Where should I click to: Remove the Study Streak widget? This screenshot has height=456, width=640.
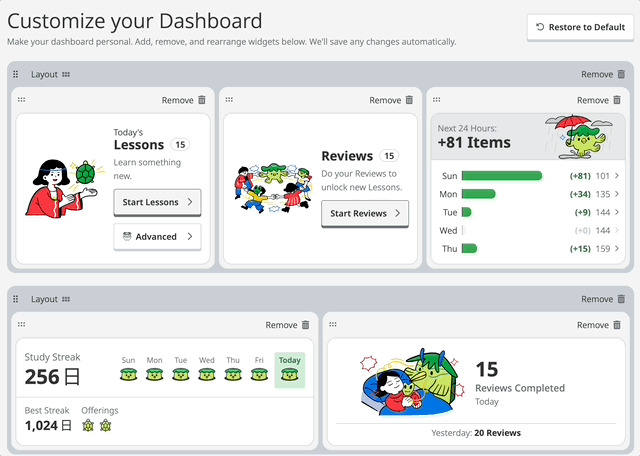coord(305,325)
